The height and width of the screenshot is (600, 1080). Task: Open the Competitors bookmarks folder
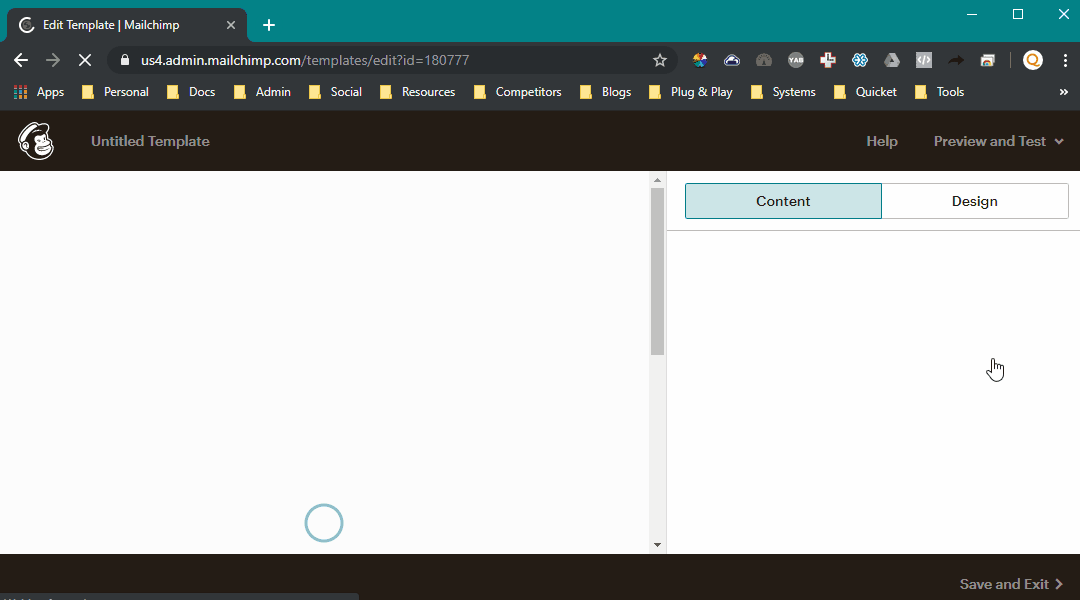(518, 92)
